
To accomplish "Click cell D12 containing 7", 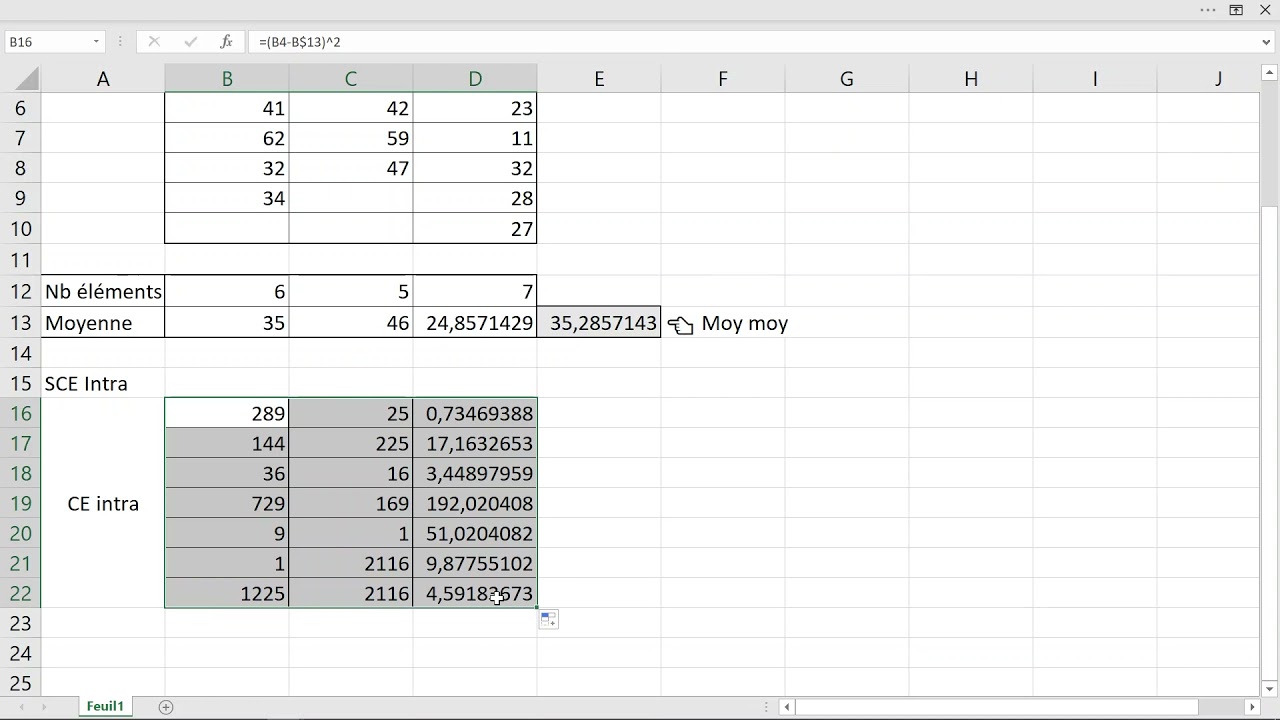I will [x=475, y=292].
